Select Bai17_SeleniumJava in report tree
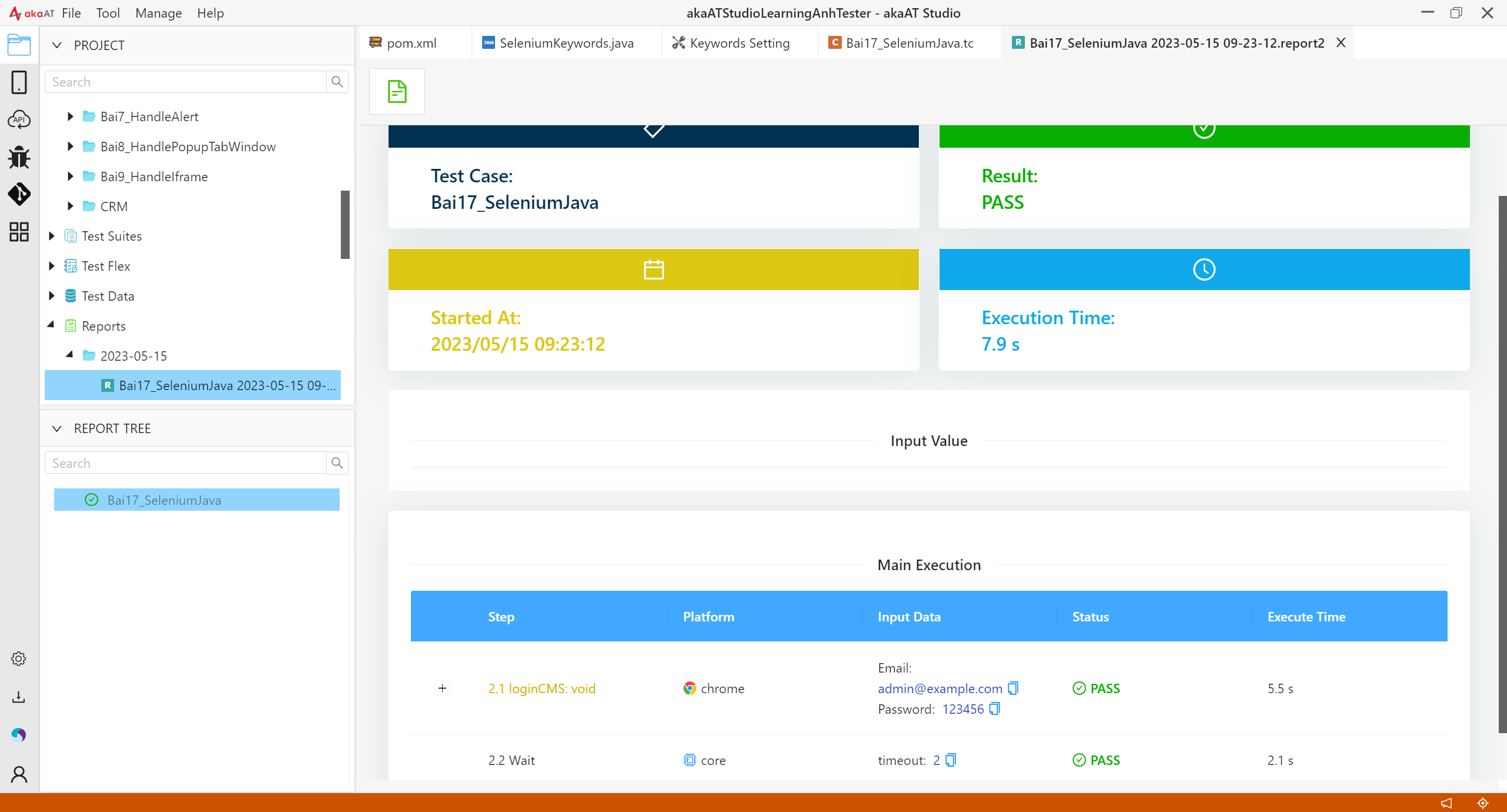 tap(197, 500)
